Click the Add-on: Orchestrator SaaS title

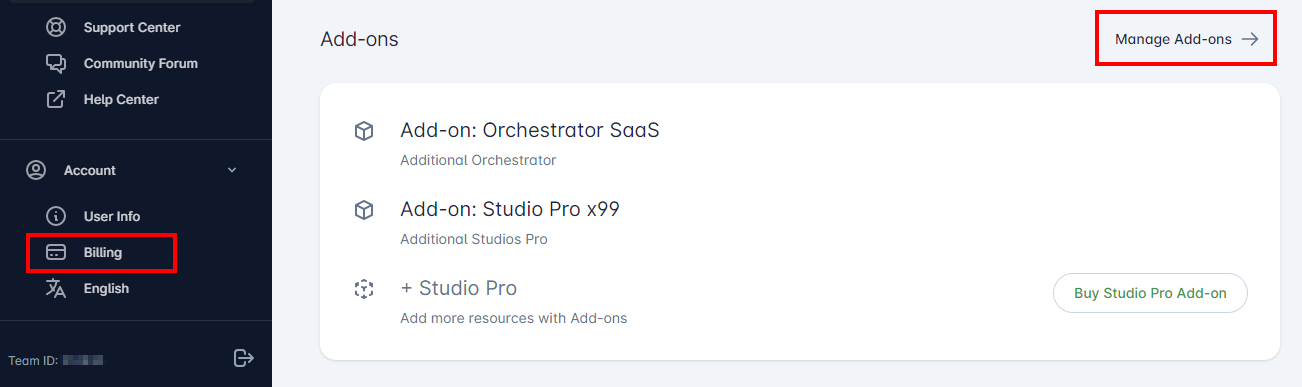pos(530,130)
